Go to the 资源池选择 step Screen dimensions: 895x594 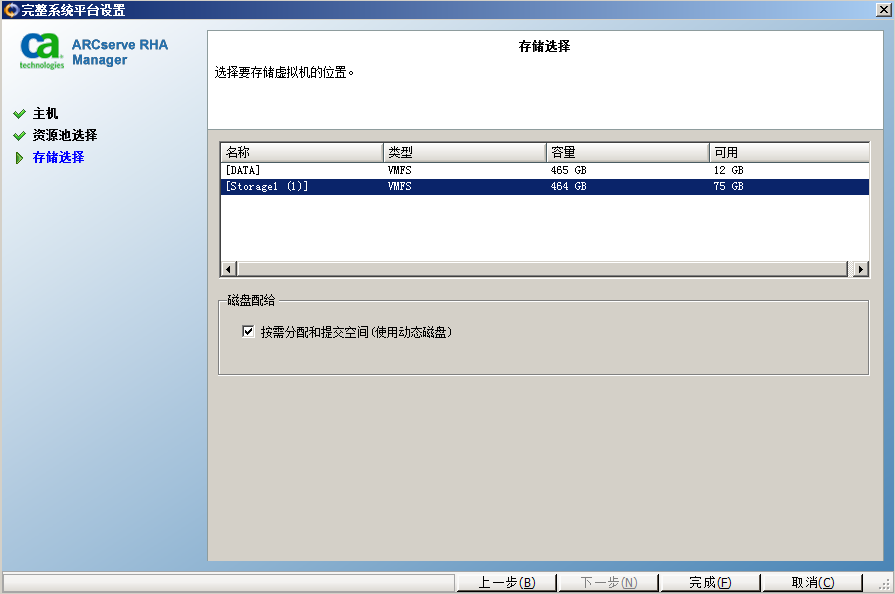(64, 135)
